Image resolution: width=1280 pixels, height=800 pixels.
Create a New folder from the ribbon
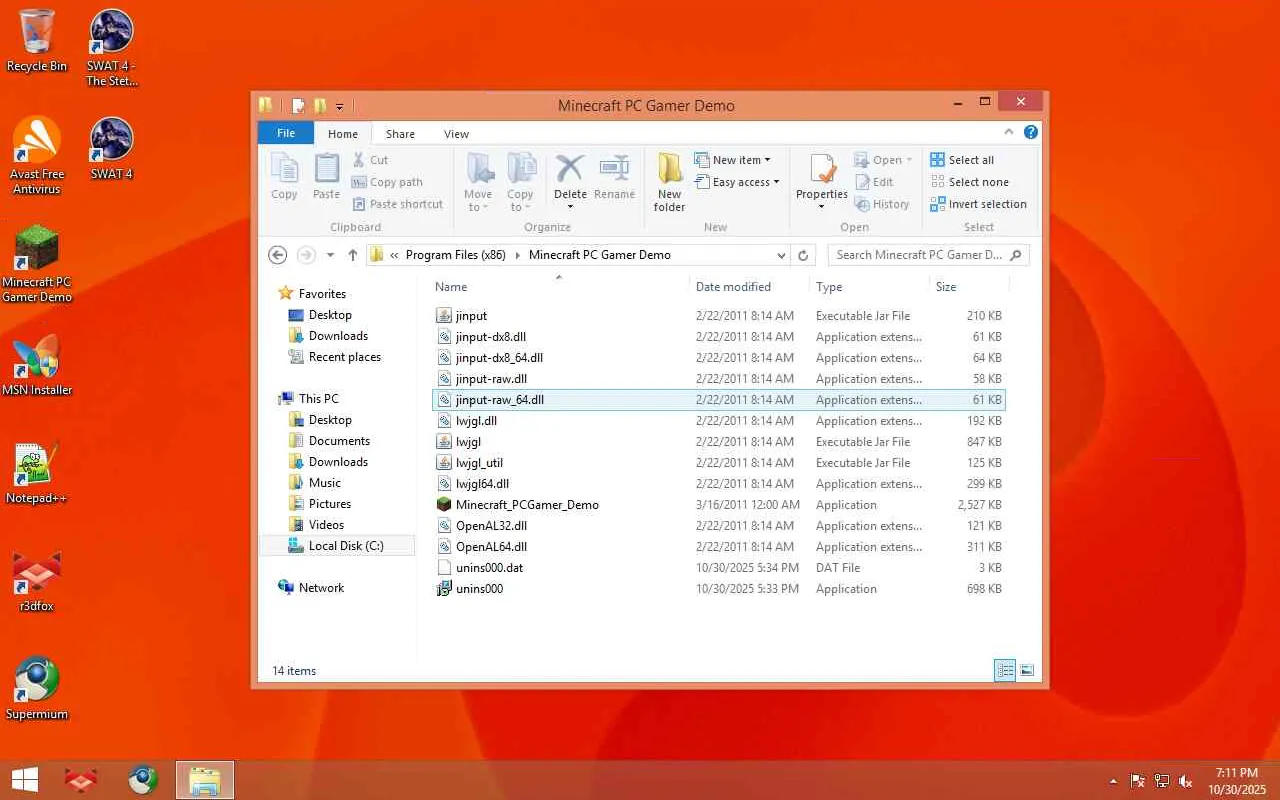click(x=669, y=182)
